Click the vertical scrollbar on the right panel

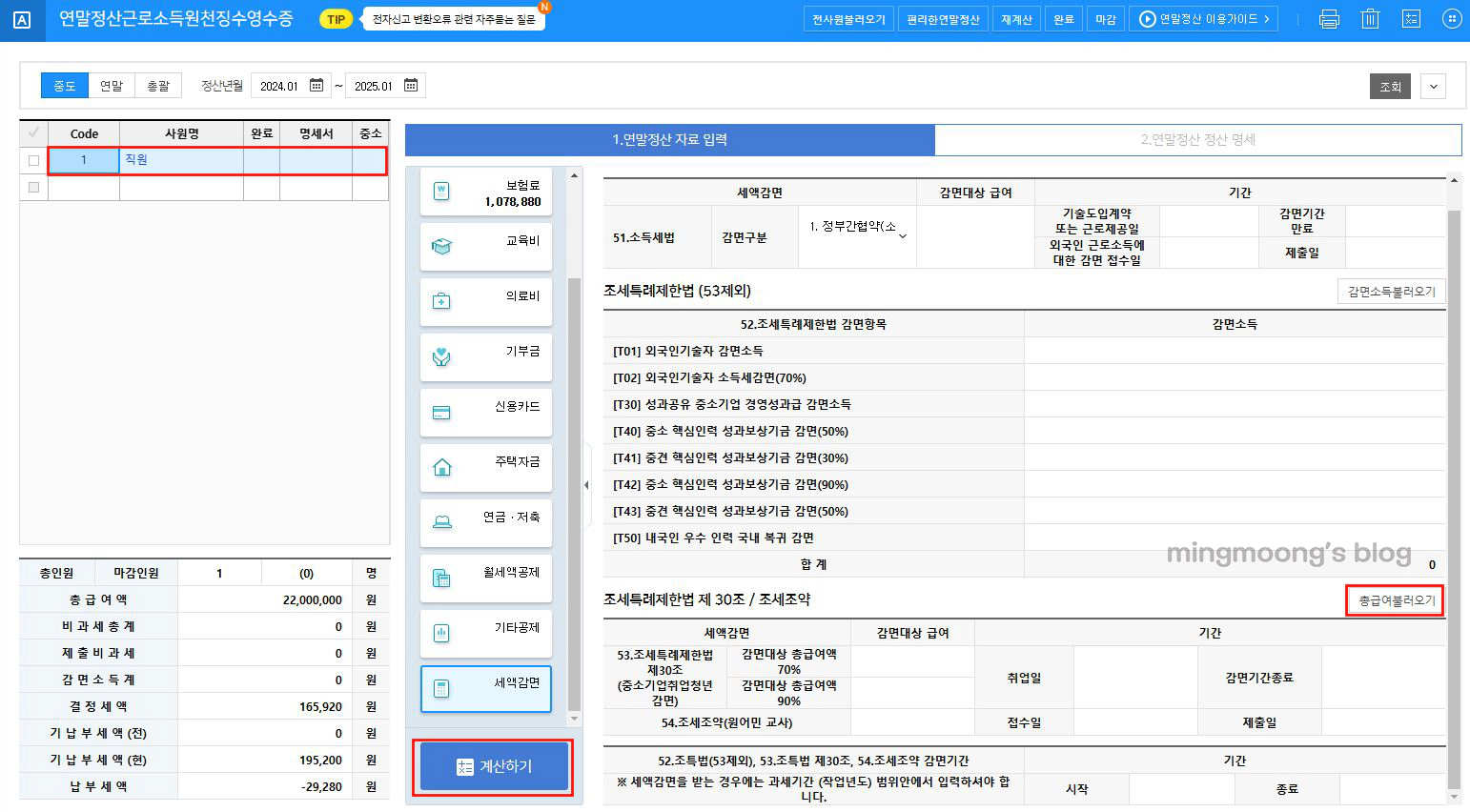1454,381
